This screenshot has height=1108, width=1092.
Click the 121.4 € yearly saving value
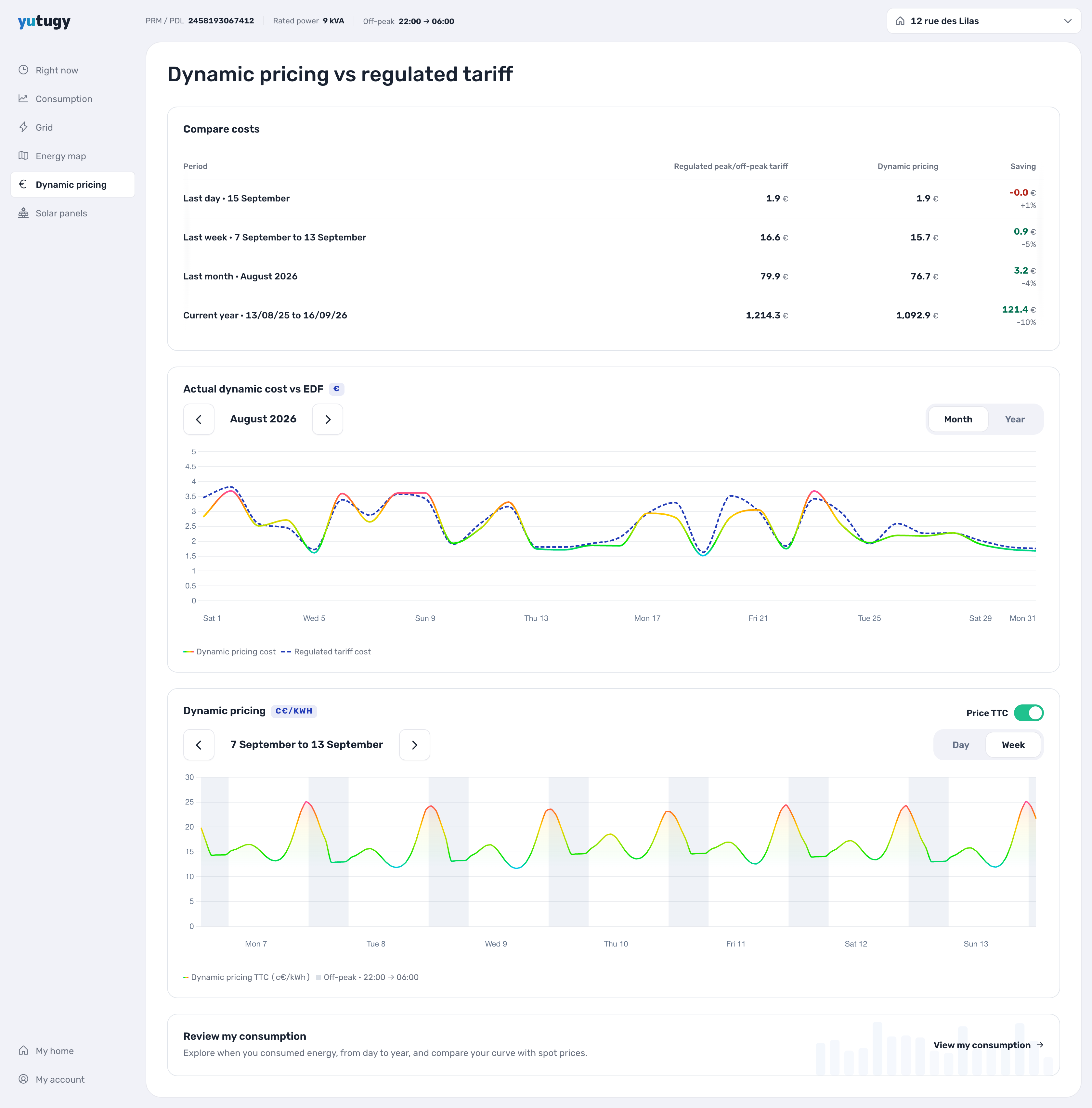tap(1019, 310)
